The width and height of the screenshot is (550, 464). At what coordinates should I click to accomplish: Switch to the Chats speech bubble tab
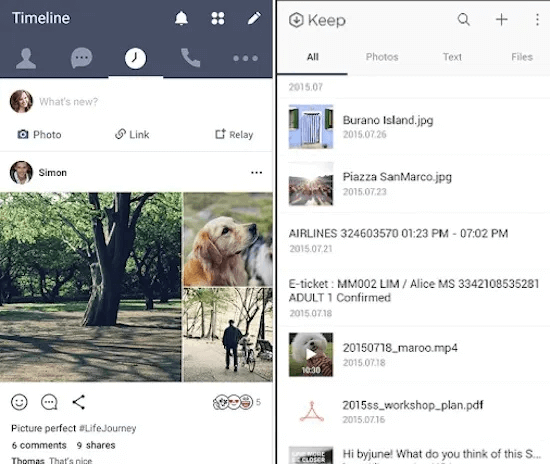click(81, 58)
